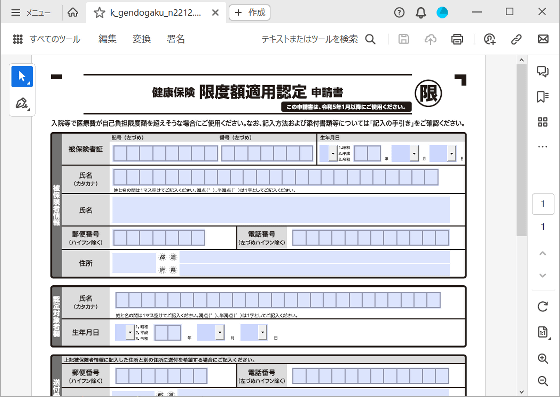The width and height of the screenshot is (560, 397).
Task: Select the pen signature tool
Action: (22, 104)
